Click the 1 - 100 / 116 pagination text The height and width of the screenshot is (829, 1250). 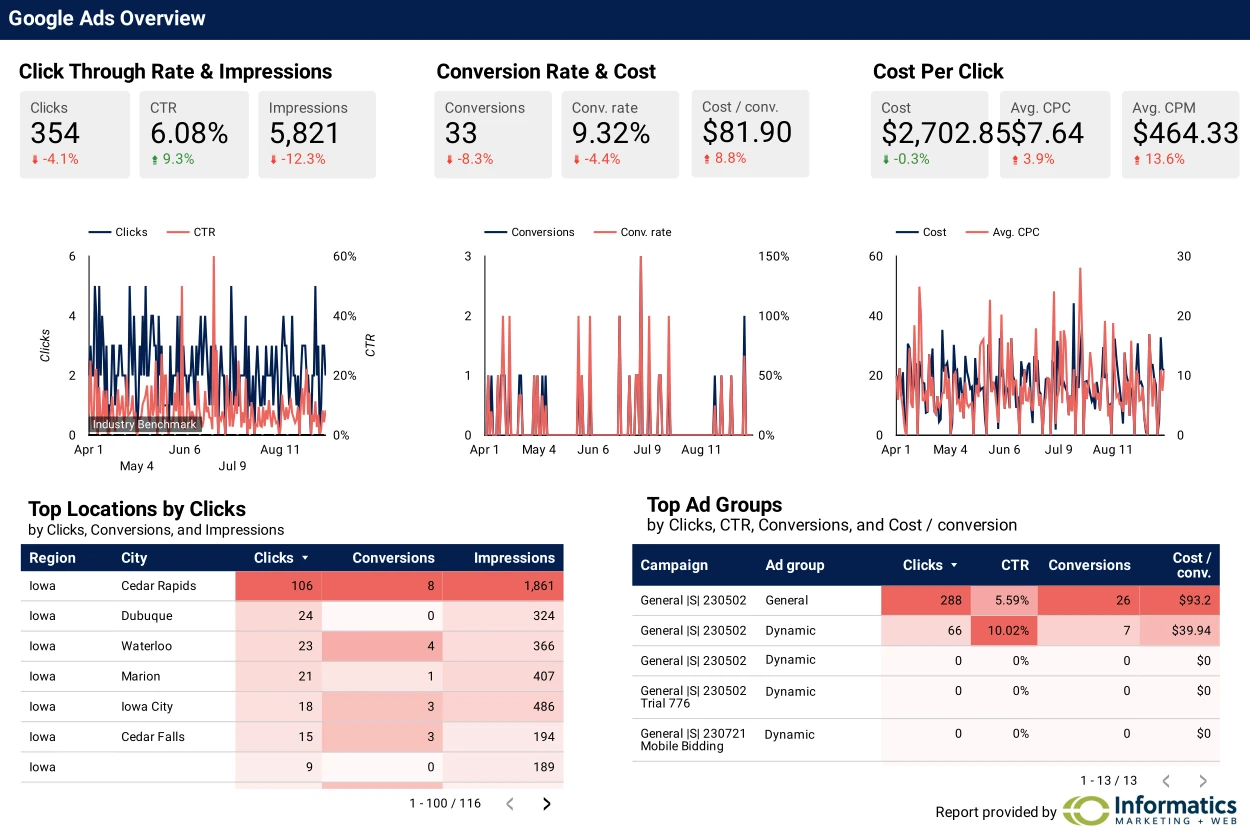pyautogui.click(x=445, y=803)
